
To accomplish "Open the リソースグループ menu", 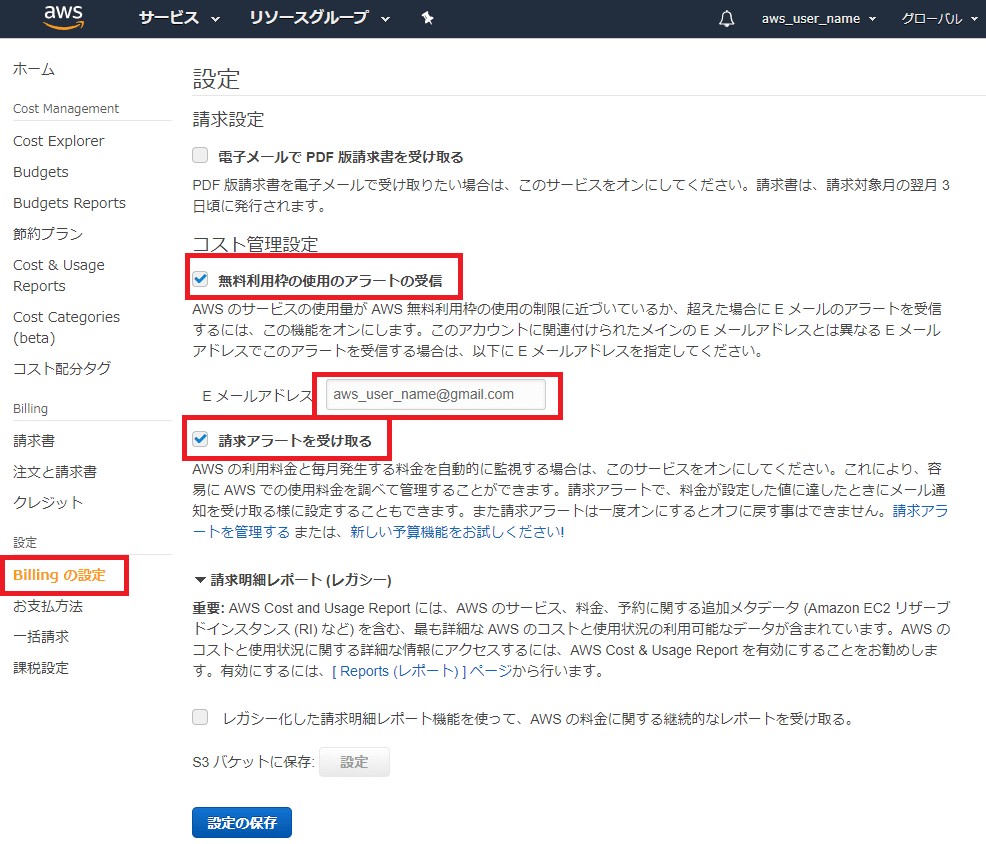I will pos(319,18).
